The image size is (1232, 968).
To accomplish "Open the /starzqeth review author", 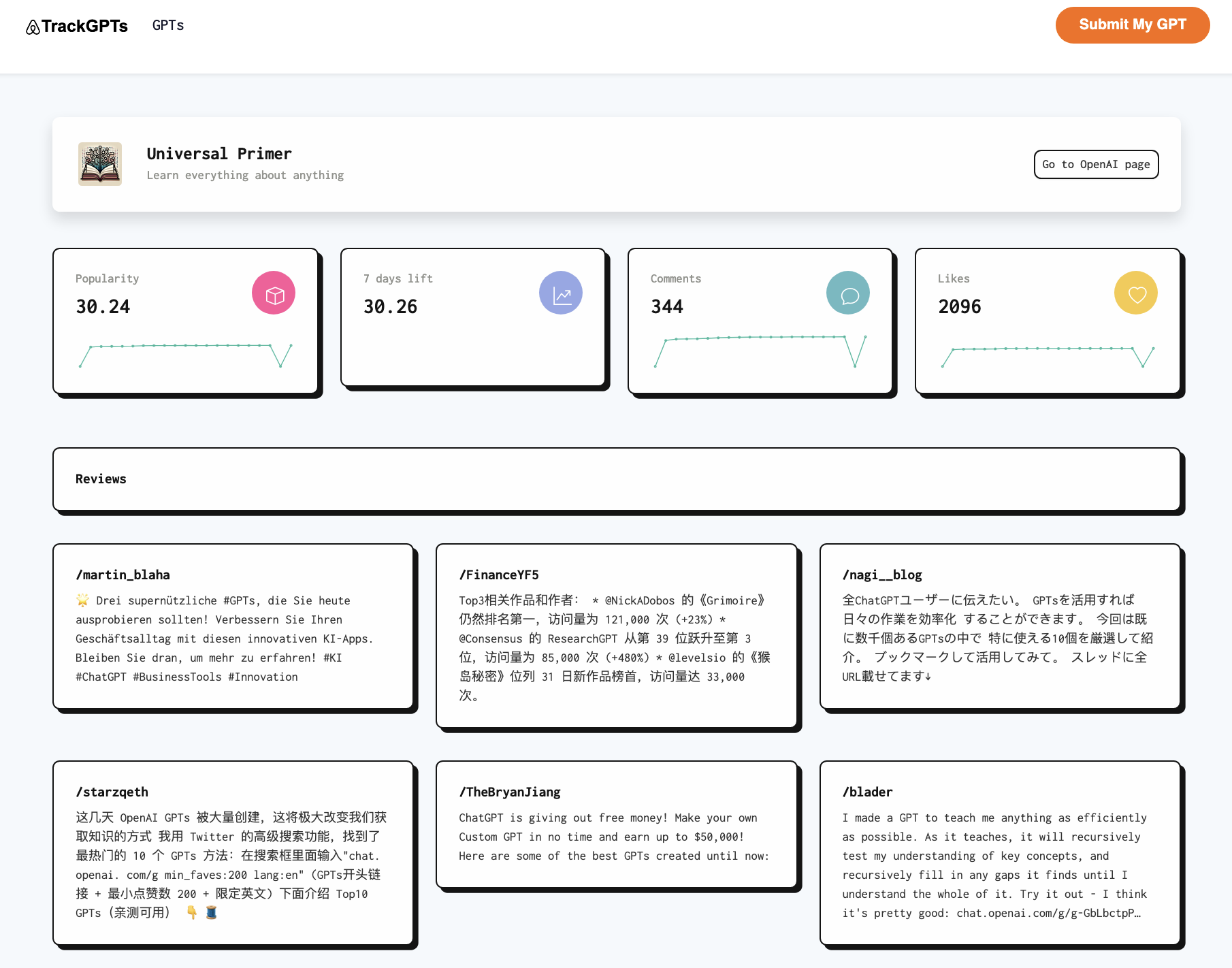I will point(112,792).
